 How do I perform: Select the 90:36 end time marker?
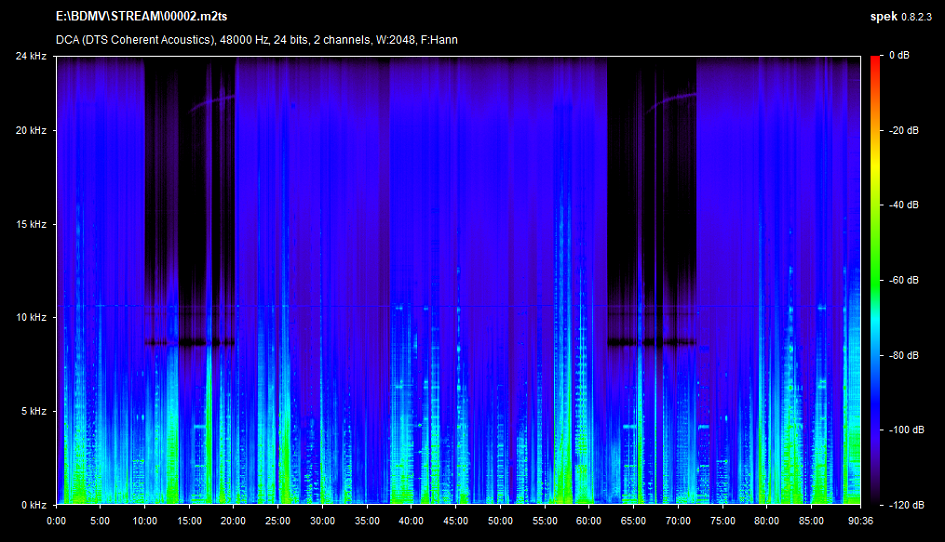[x=859, y=520]
